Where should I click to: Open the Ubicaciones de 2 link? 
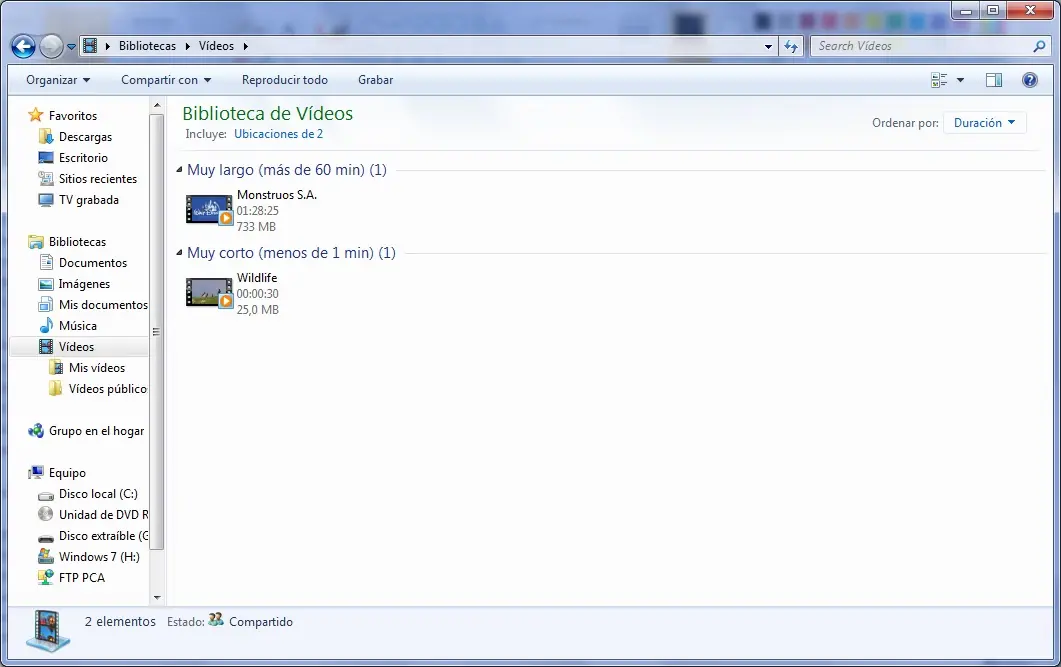[x=278, y=134]
